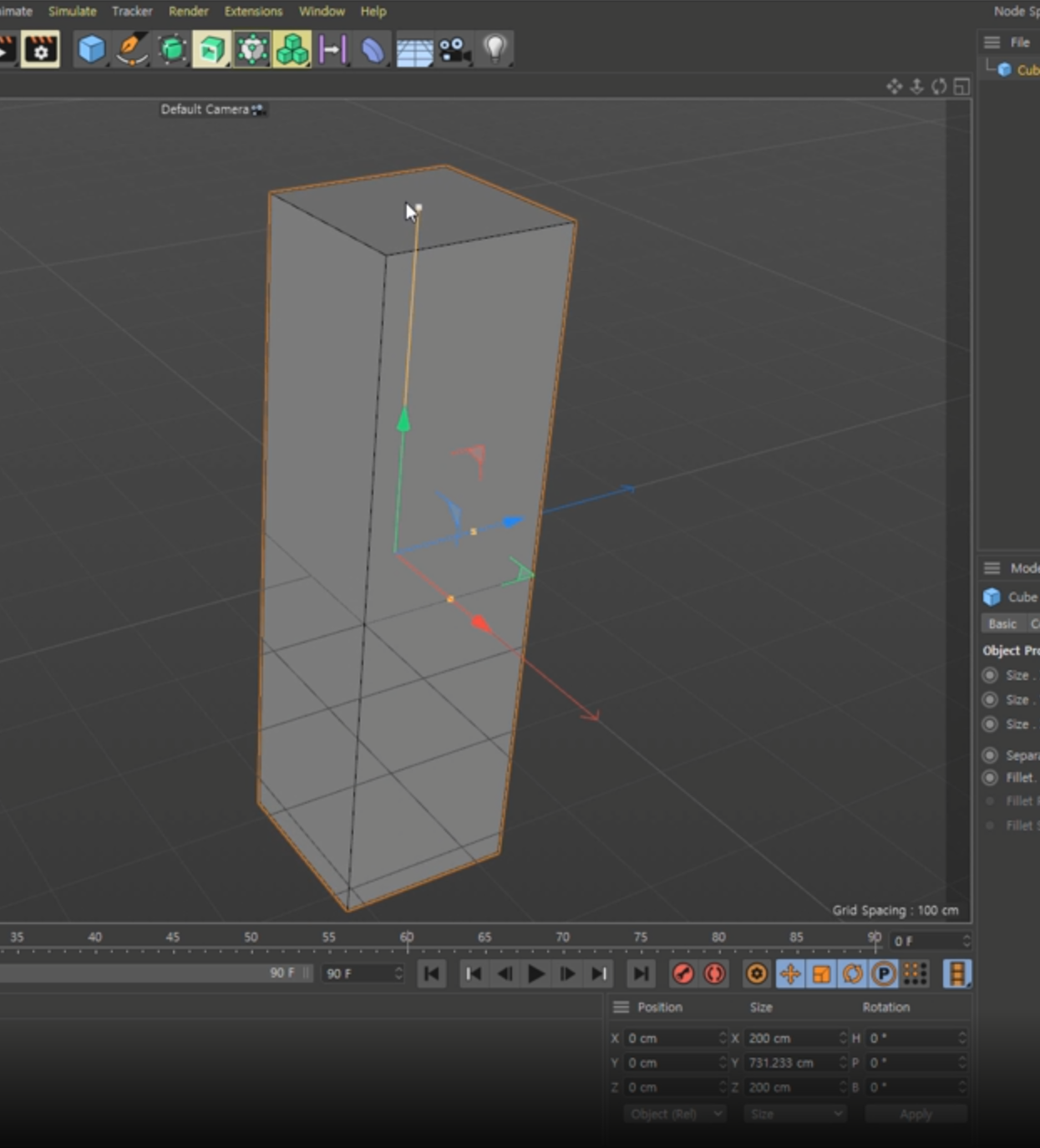
Task: Open the Help menu
Action: tap(373, 12)
